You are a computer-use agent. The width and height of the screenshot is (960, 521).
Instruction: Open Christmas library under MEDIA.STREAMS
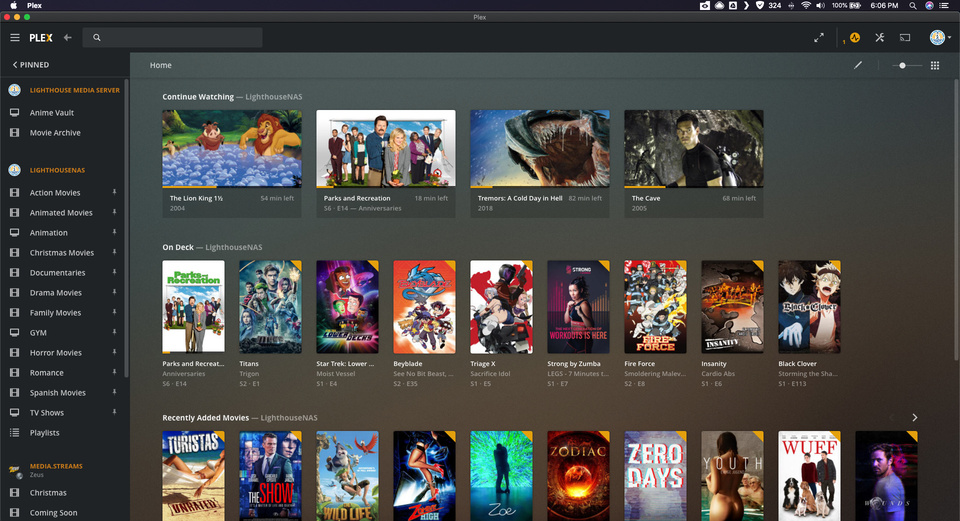(x=48, y=493)
